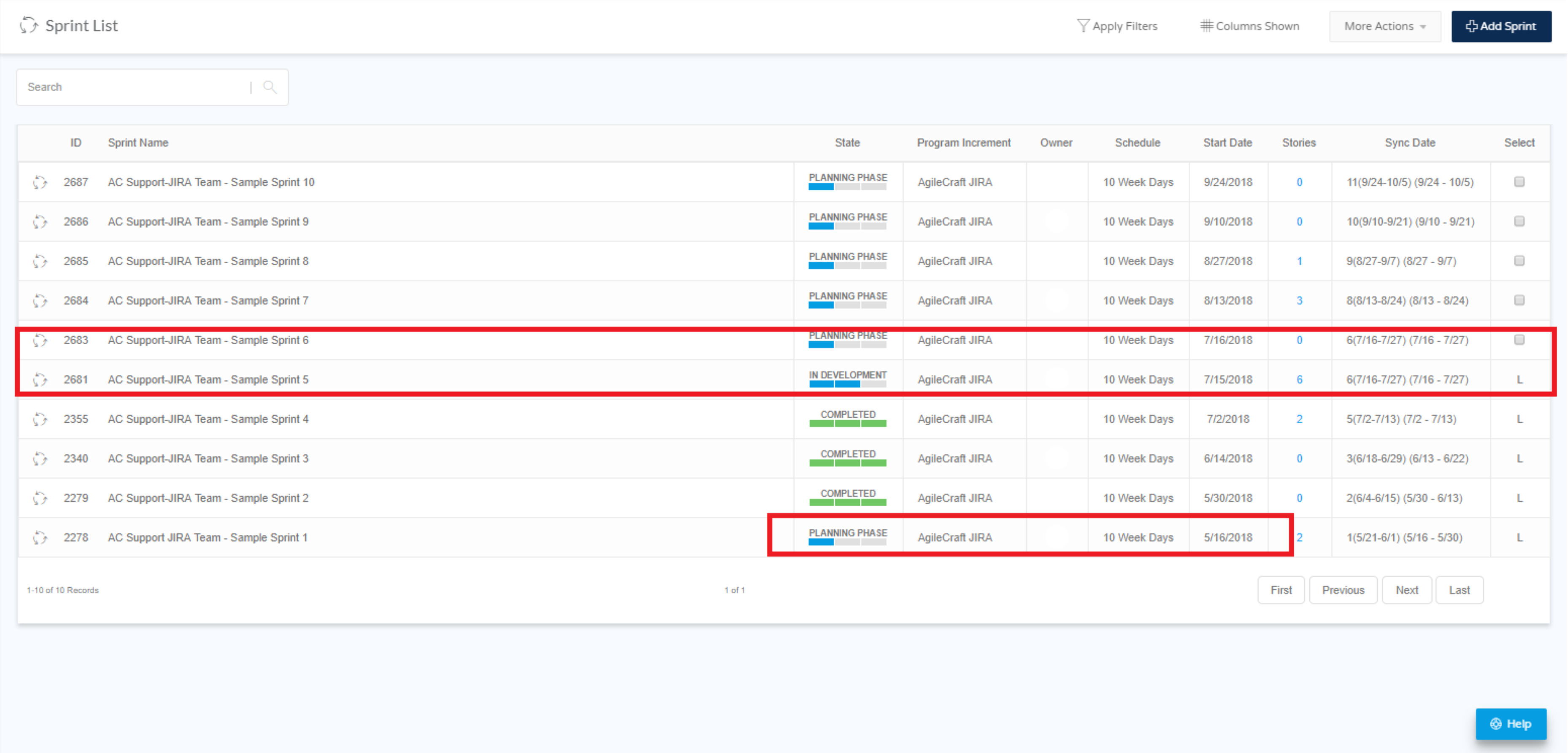Click the Next pagination button
Screen dimensions: 1568x753
(x=1407, y=589)
